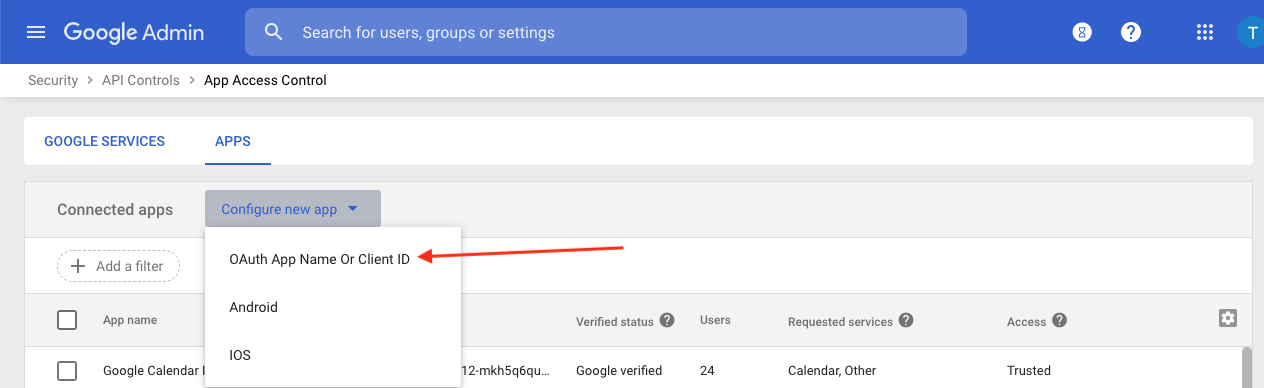Click the search magnifier icon
Screen dimensions: 1264x388
274,32
